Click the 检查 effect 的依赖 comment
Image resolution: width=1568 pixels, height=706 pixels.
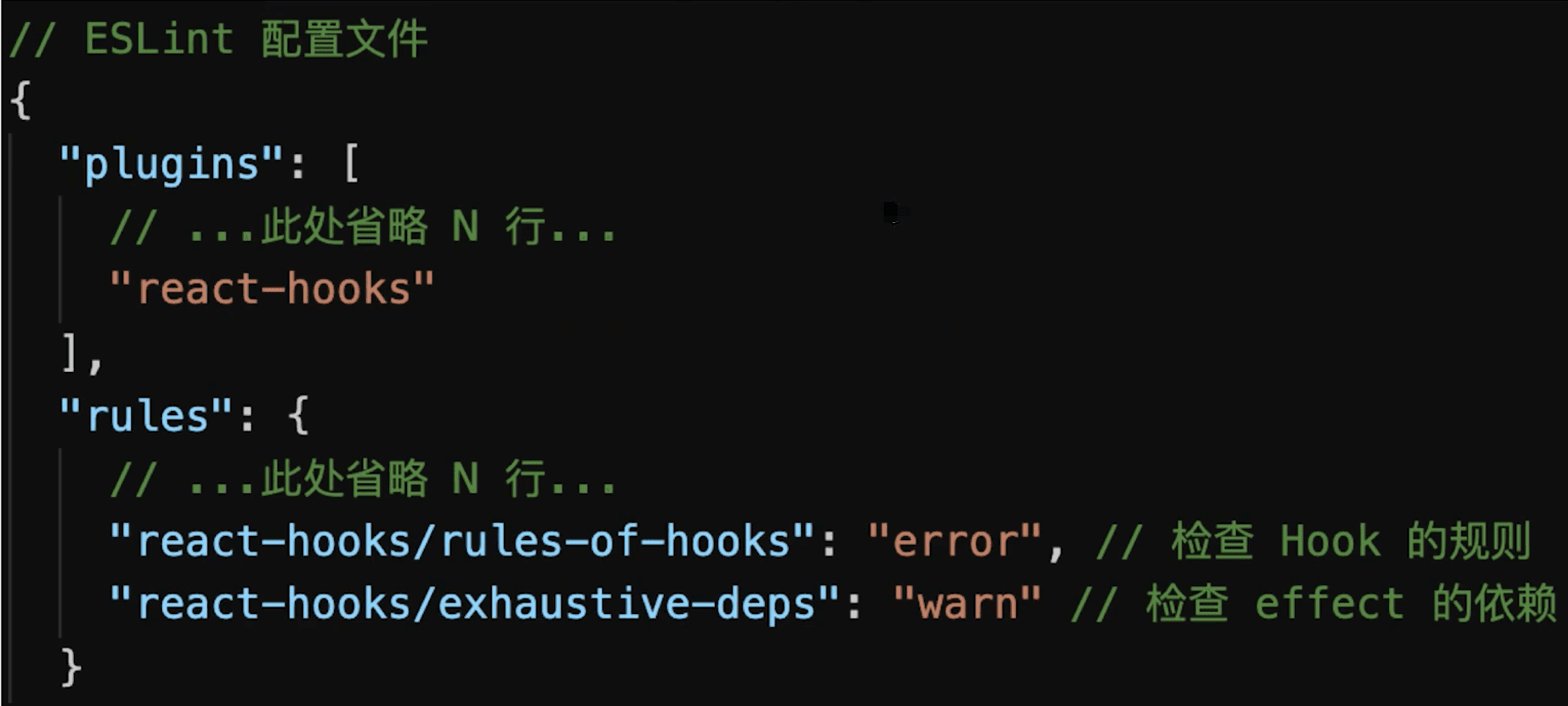1313,605
